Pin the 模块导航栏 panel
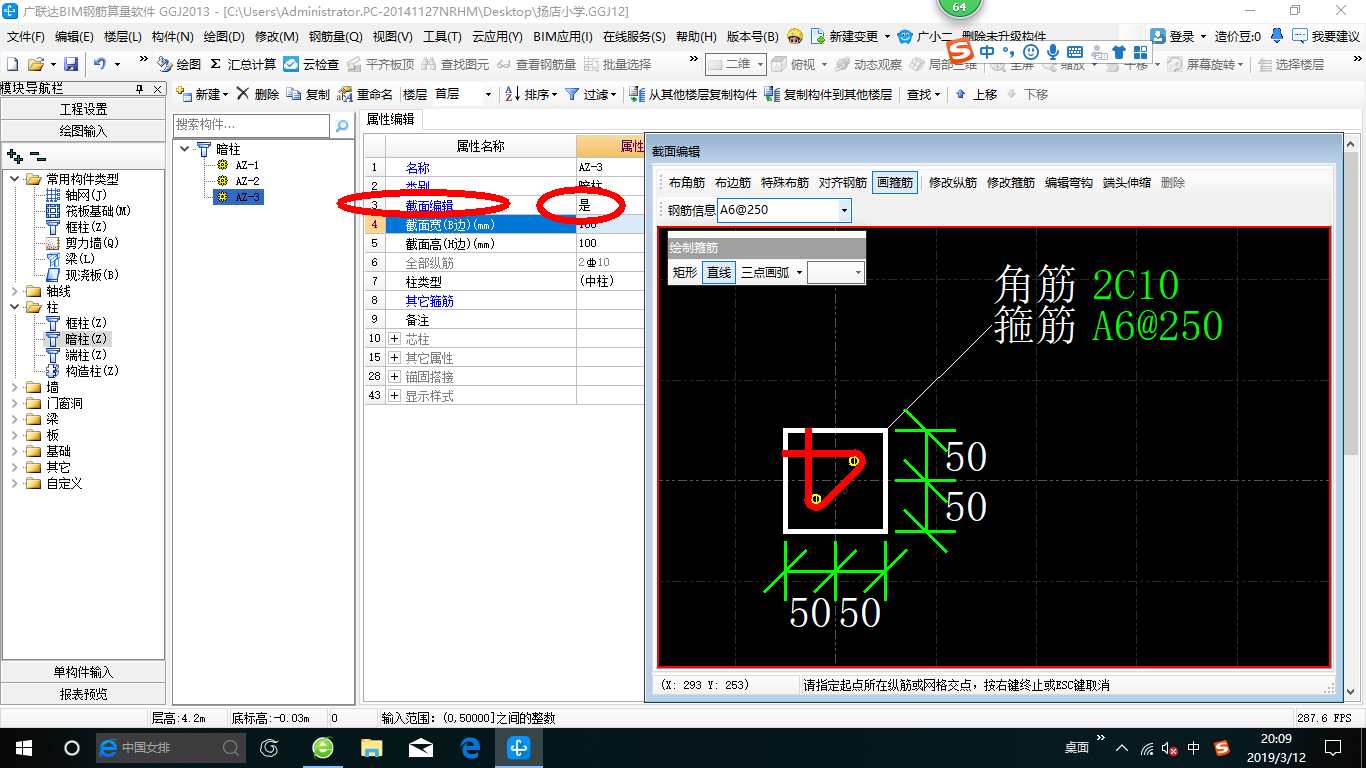The height and width of the screenshot is (768, 1366). [x=139, y=89]
